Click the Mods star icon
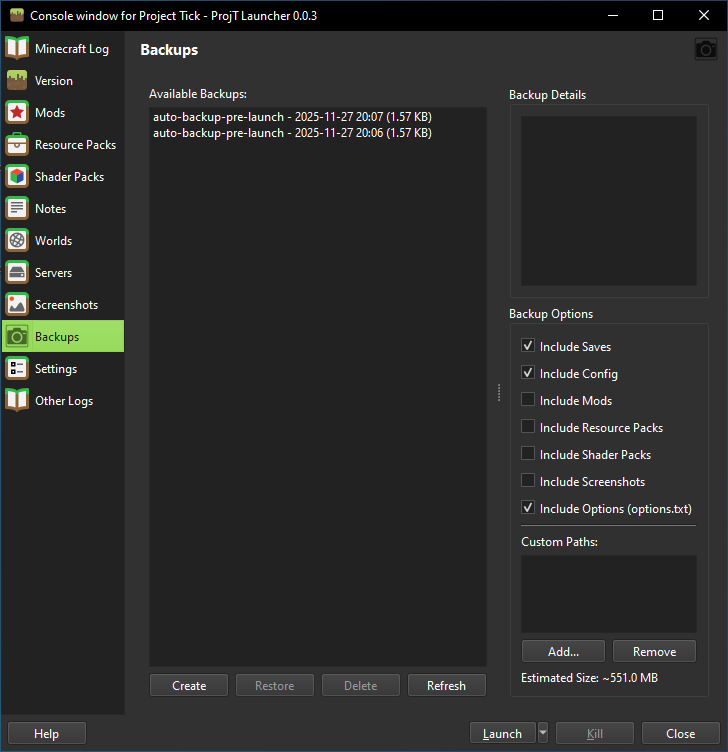Screen dimensions: 728x752 [17, 113]
